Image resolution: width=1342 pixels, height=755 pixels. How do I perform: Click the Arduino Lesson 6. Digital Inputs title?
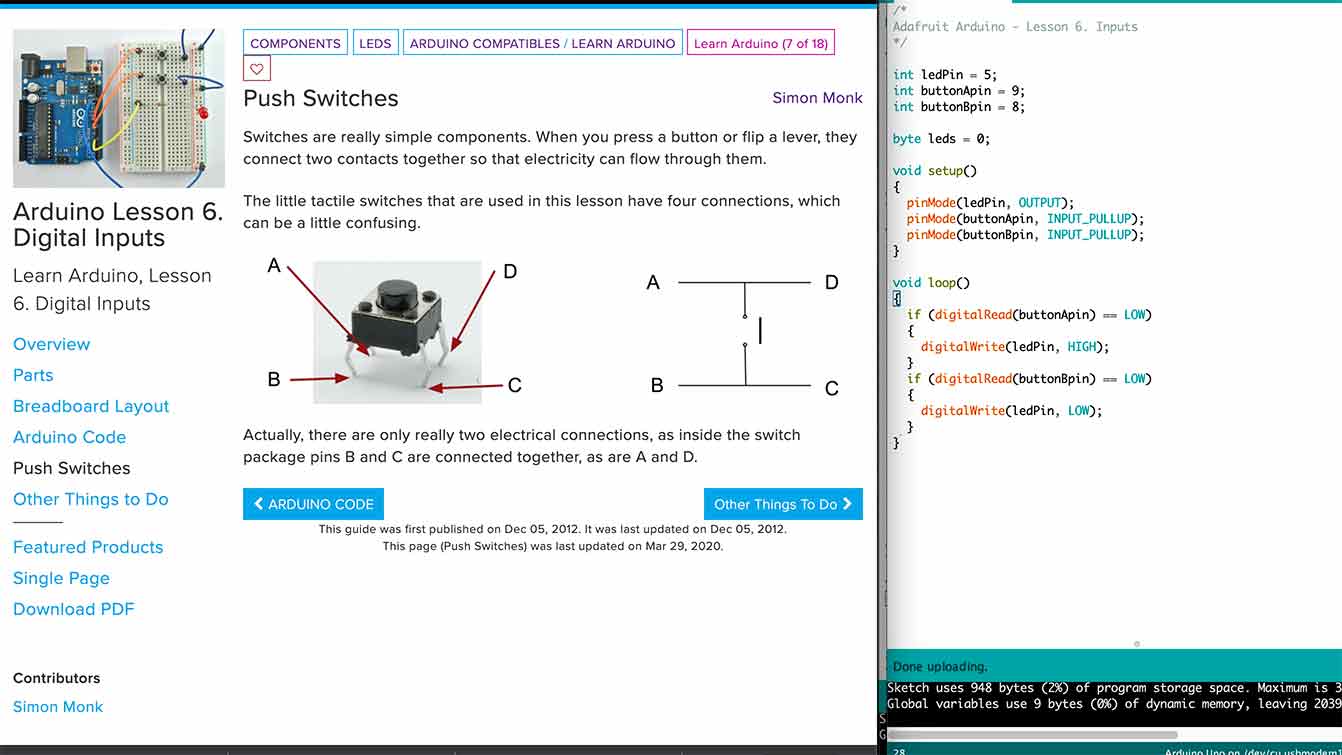pyautogui.click(x=118, y=225)
